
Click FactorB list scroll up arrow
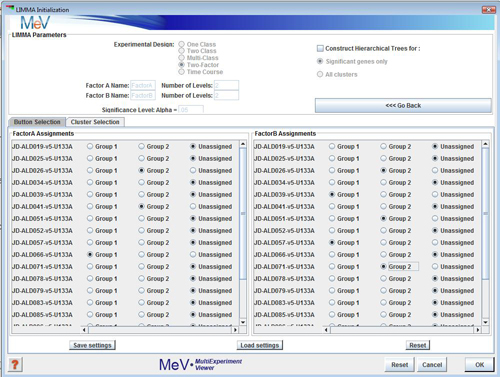(486, 144)
